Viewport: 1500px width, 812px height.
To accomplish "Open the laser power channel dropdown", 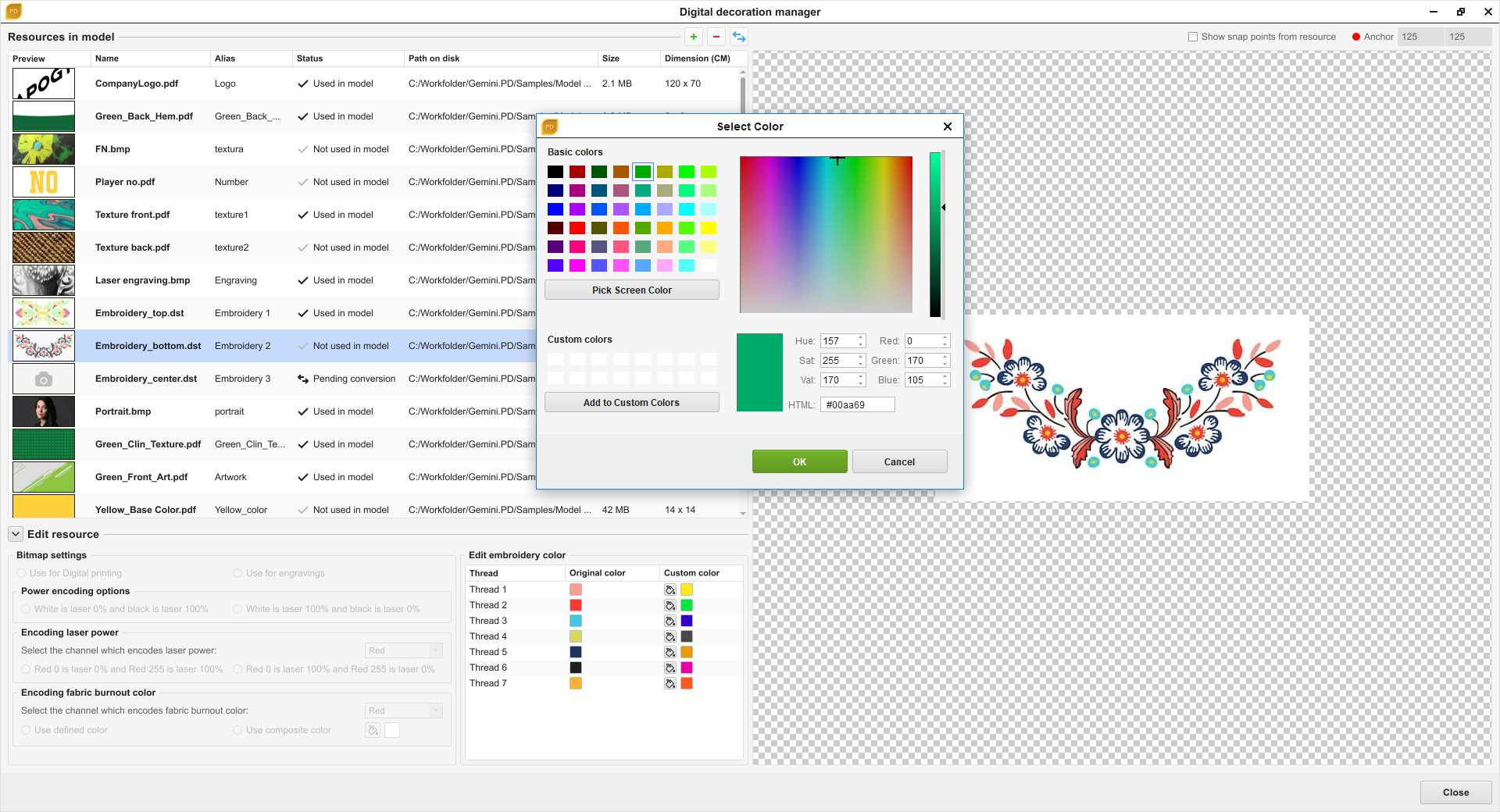I will 403,650.
